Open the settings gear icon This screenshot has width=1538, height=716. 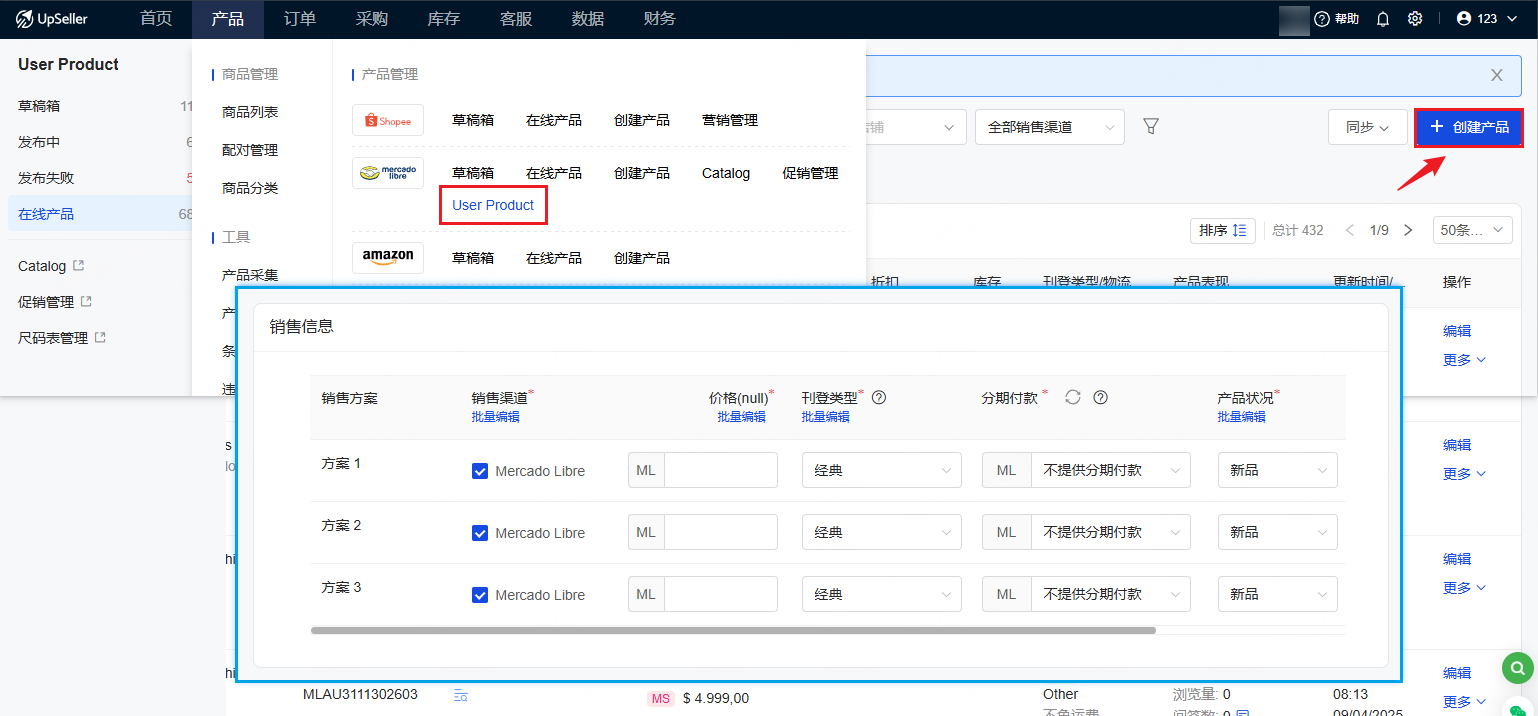point(1415,19)
